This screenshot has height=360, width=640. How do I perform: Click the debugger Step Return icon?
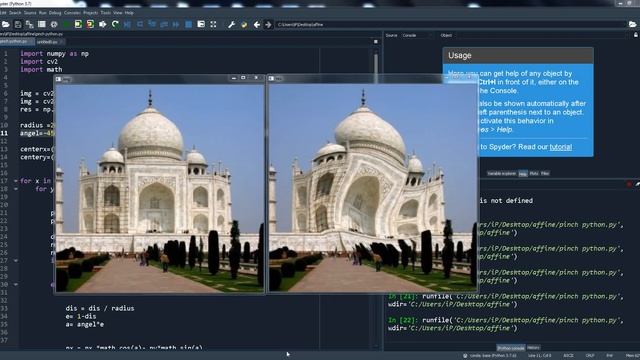tap(164, 24)
